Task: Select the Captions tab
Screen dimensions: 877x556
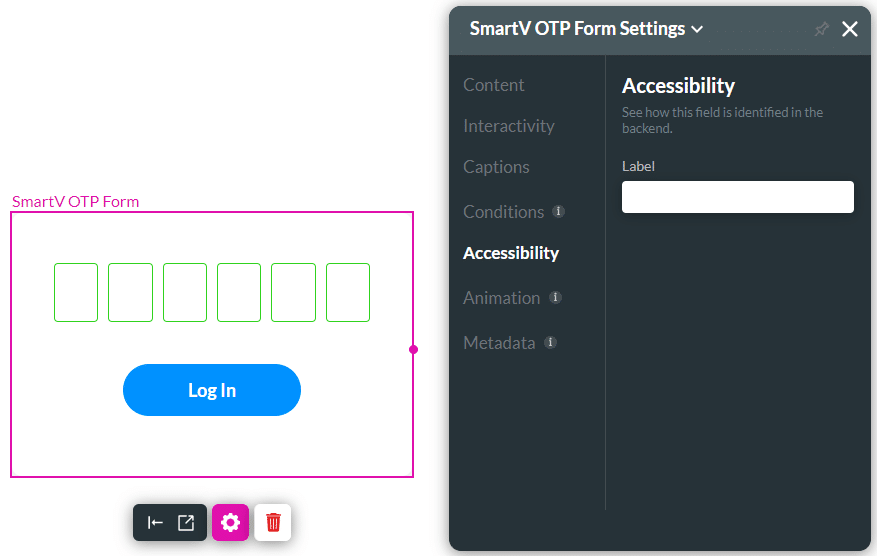Action: click(x=496, y=167)
